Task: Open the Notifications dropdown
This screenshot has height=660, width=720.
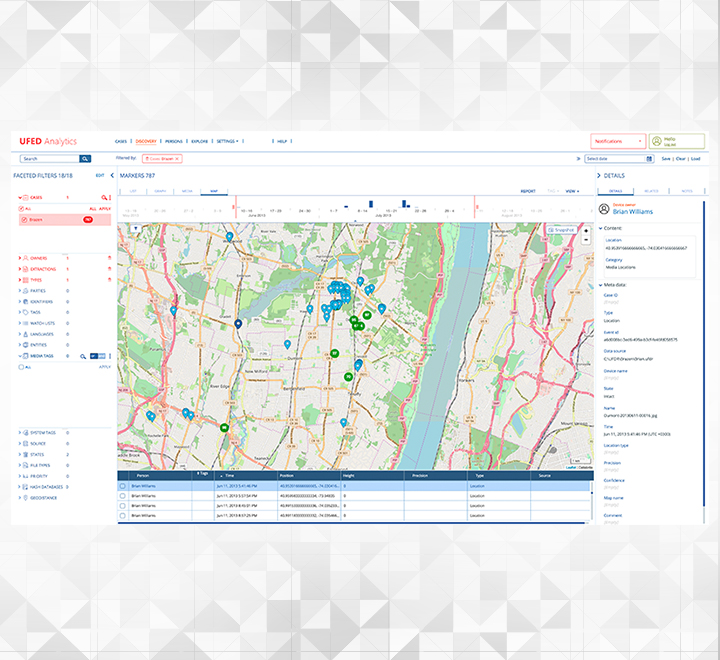Action: click(617, 141)
